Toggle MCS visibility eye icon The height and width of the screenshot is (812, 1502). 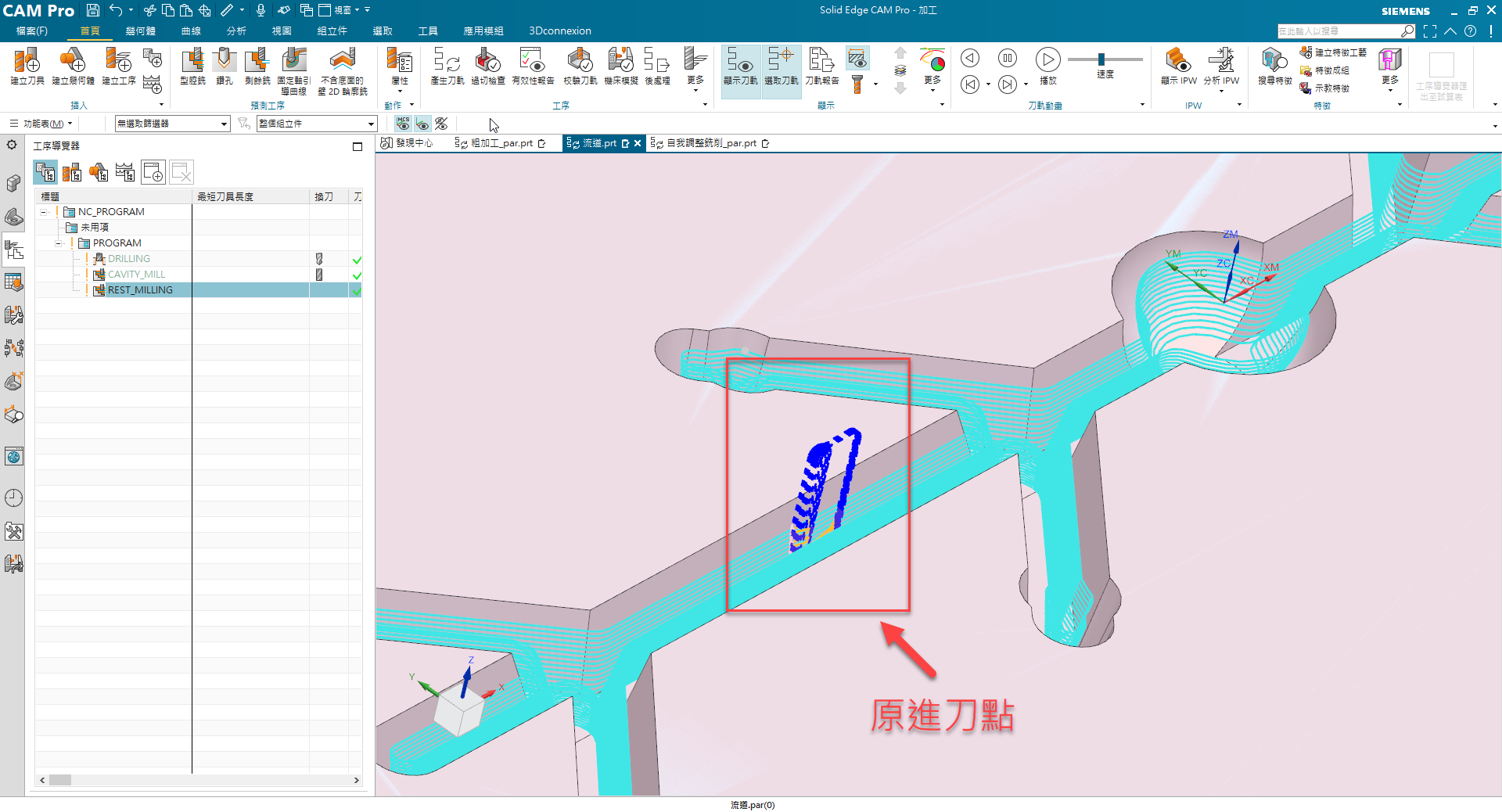tap(403, 124)
